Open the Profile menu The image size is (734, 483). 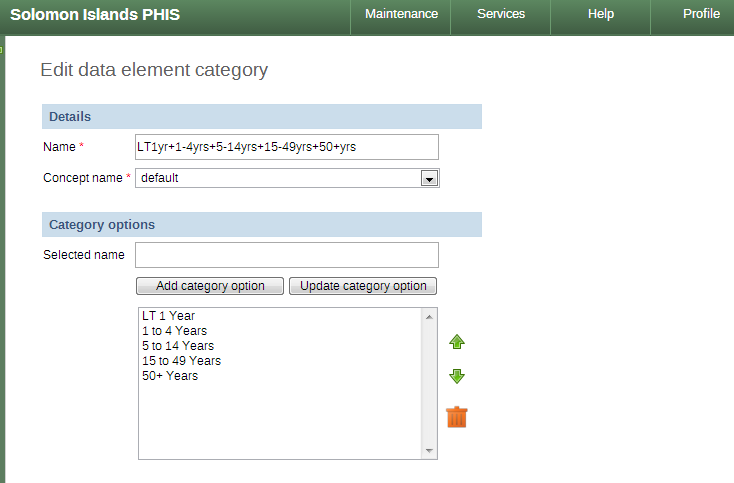[701, 14]
